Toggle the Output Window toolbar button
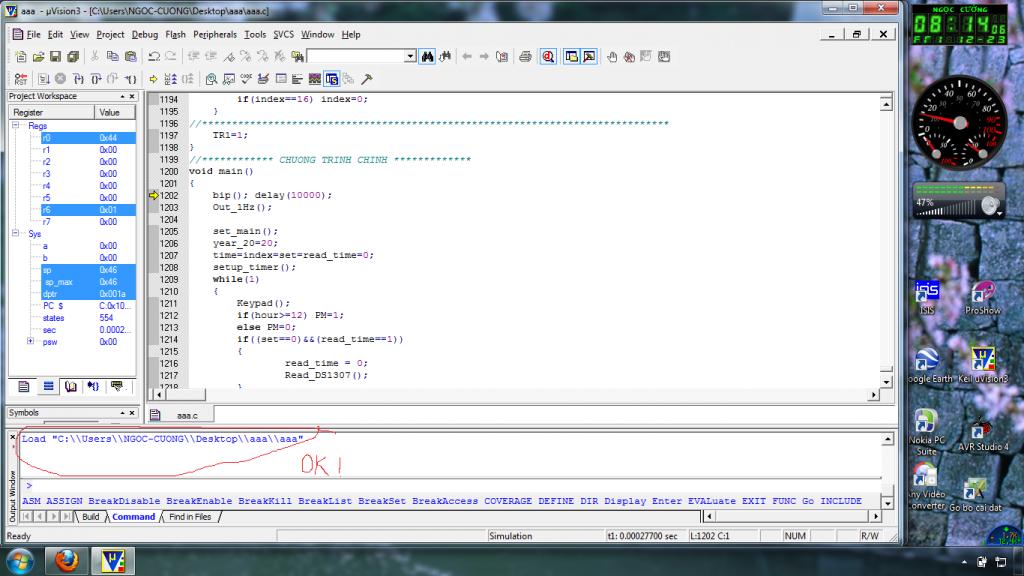1024x576 pixels. click(589, 57)
